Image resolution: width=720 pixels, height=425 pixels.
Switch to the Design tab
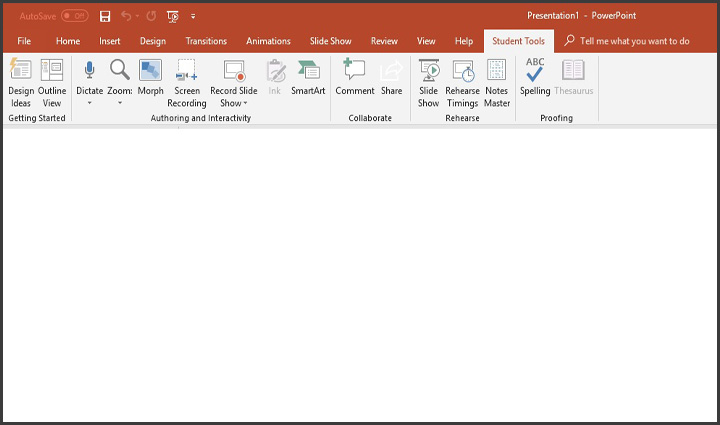coord(153,41)
